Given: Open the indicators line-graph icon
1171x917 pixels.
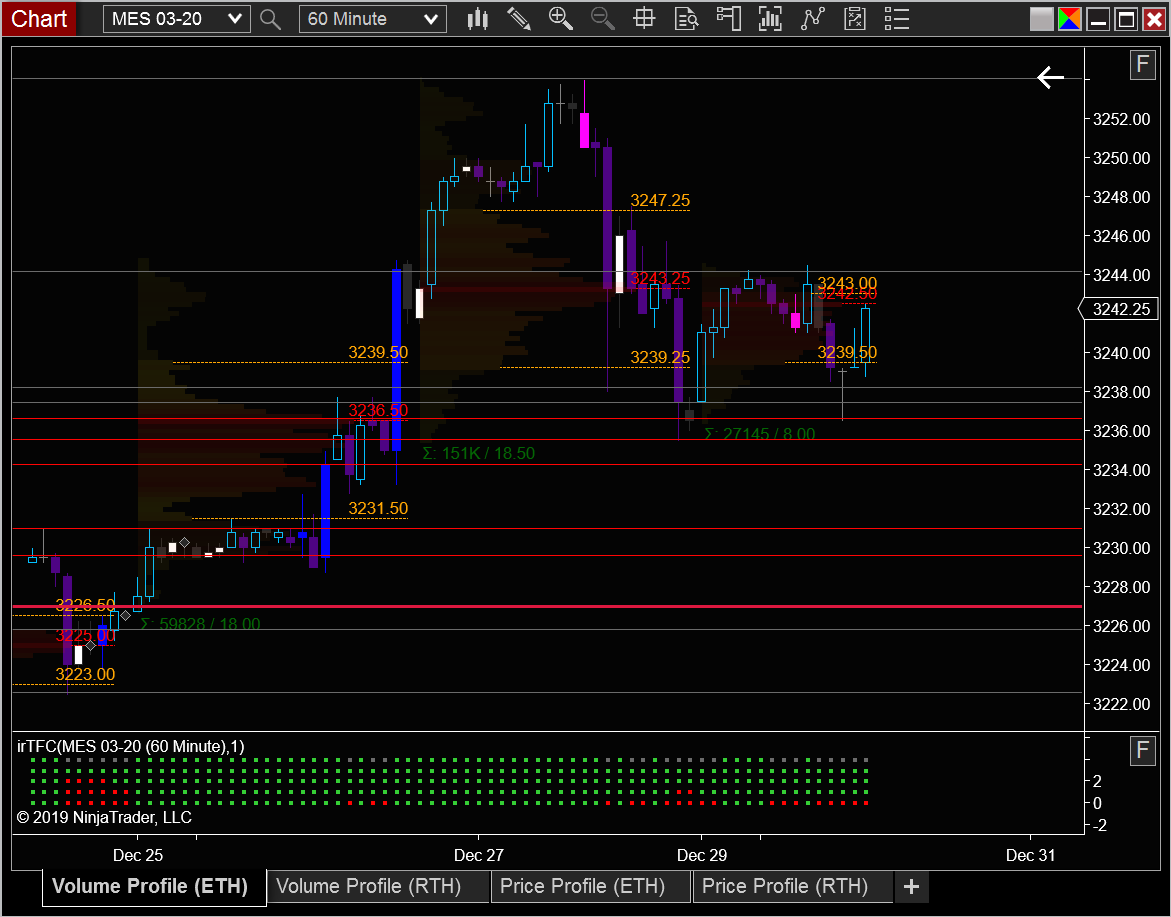Looking at the screenshot, I should click(x=812, y=19).
